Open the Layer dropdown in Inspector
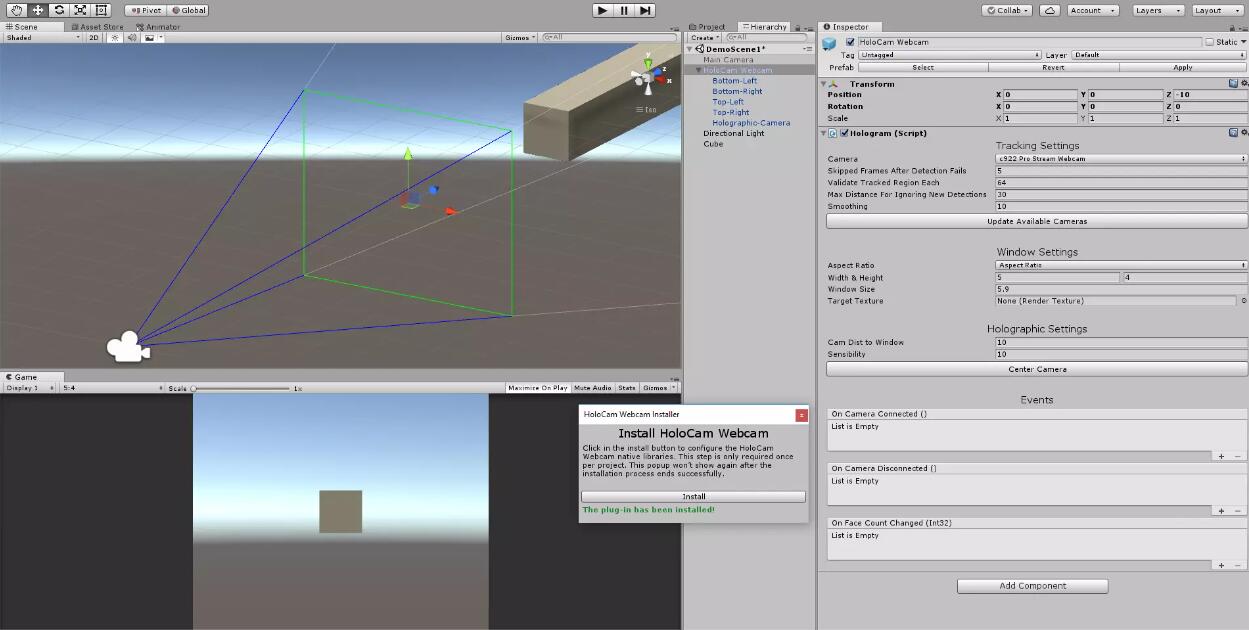The height and width of the screenshot is (630, 1249). (x=1159, y=55)
